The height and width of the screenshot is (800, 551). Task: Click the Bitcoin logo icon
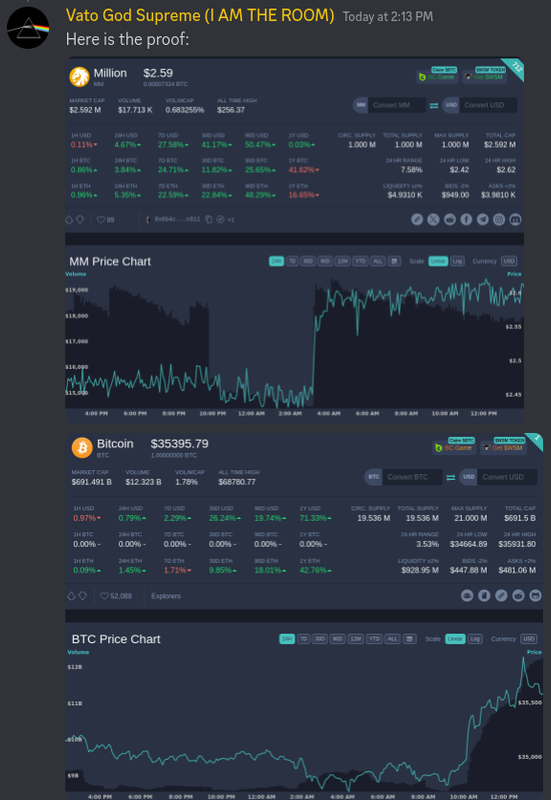click(x=82, y=447)
